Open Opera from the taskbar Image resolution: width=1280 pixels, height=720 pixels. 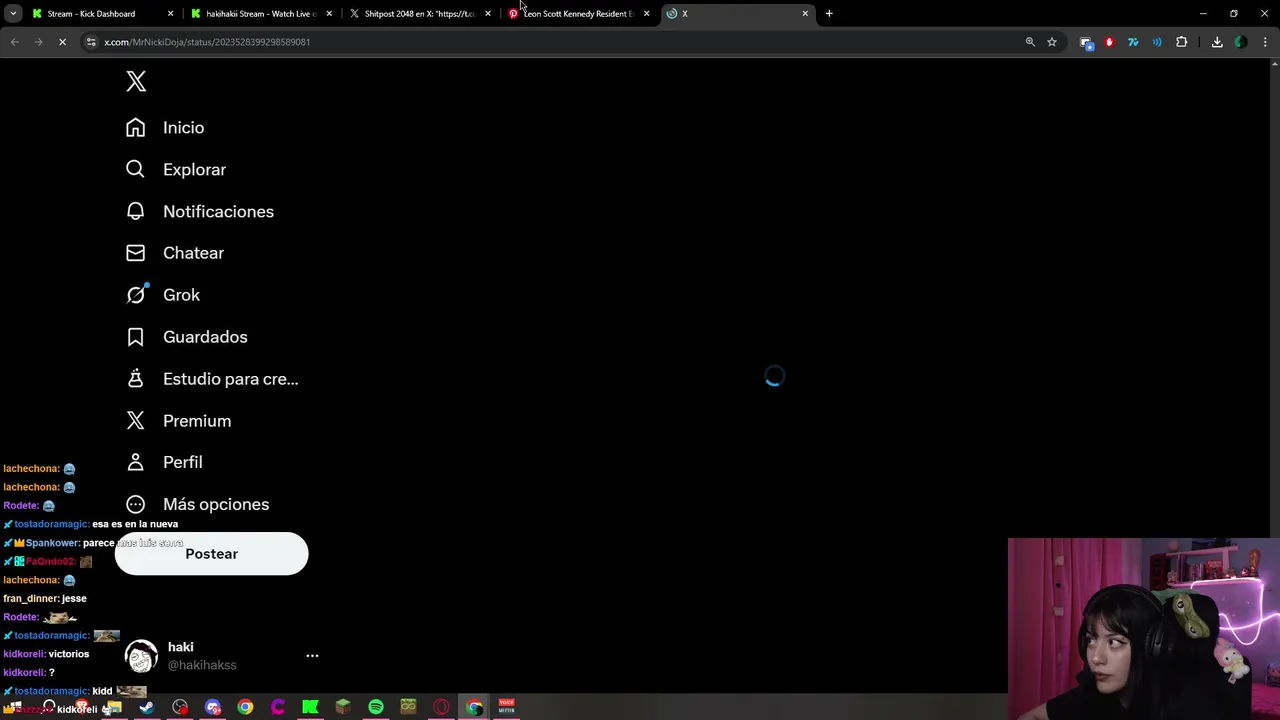point(441,707)
